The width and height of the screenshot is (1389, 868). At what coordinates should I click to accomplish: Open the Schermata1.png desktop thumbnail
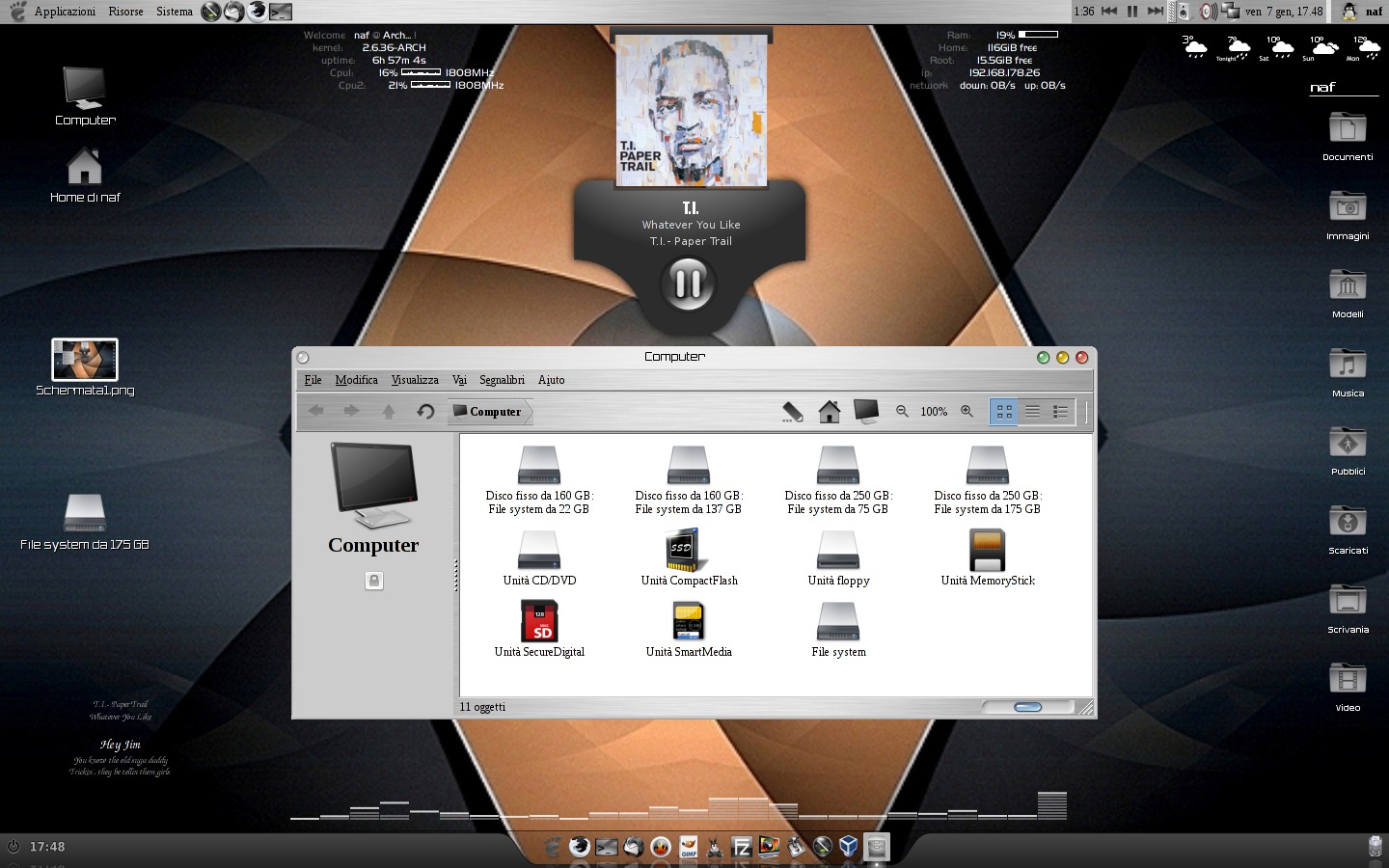(85, 367)
